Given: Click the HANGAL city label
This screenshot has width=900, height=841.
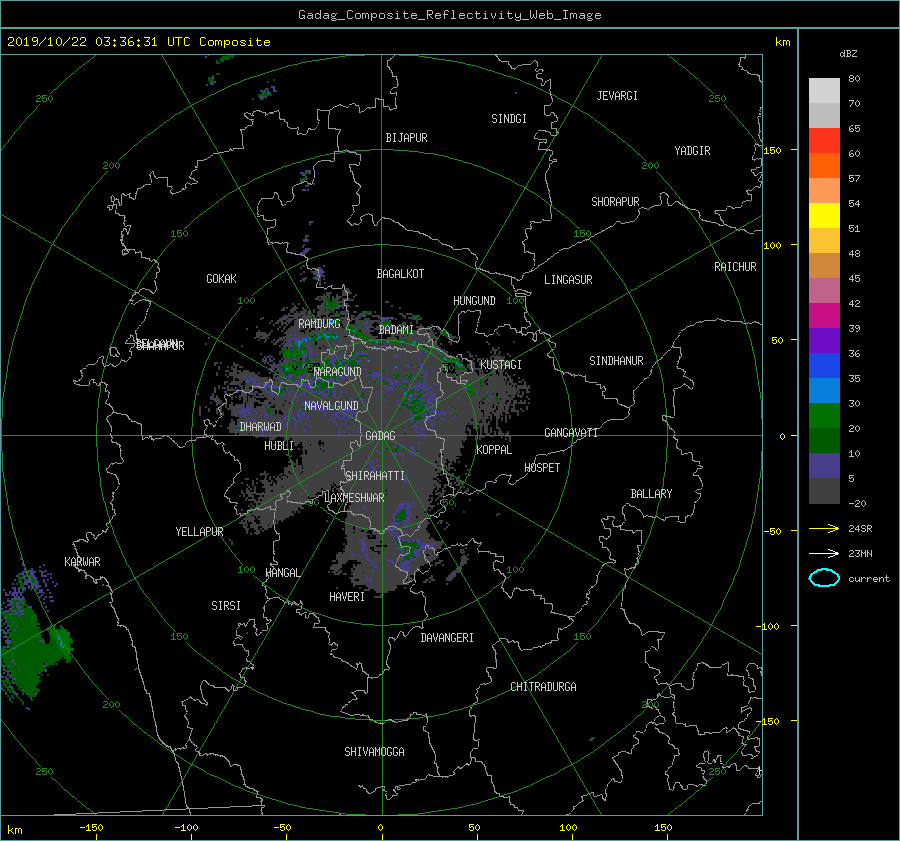Looking at the screenshot, I should 282,573.
